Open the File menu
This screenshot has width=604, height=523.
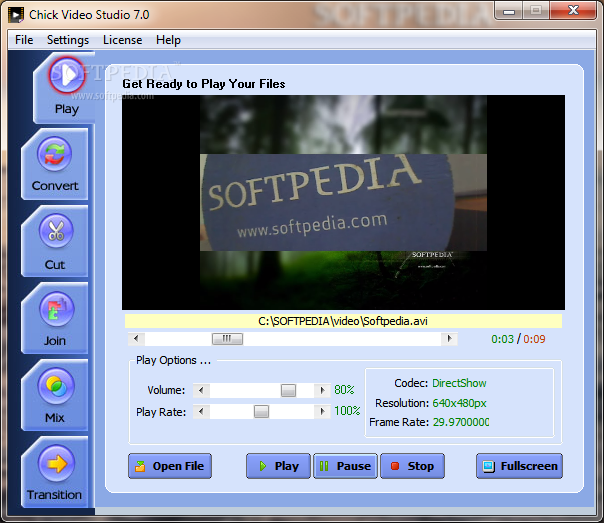tap(24, 40)
